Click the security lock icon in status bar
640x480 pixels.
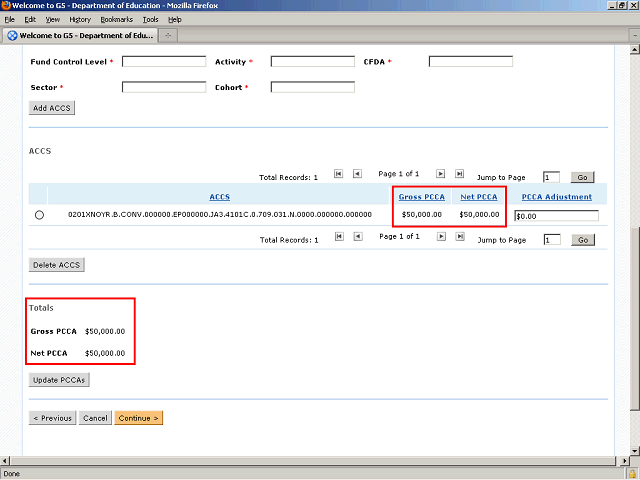click(x=632, y=474)
